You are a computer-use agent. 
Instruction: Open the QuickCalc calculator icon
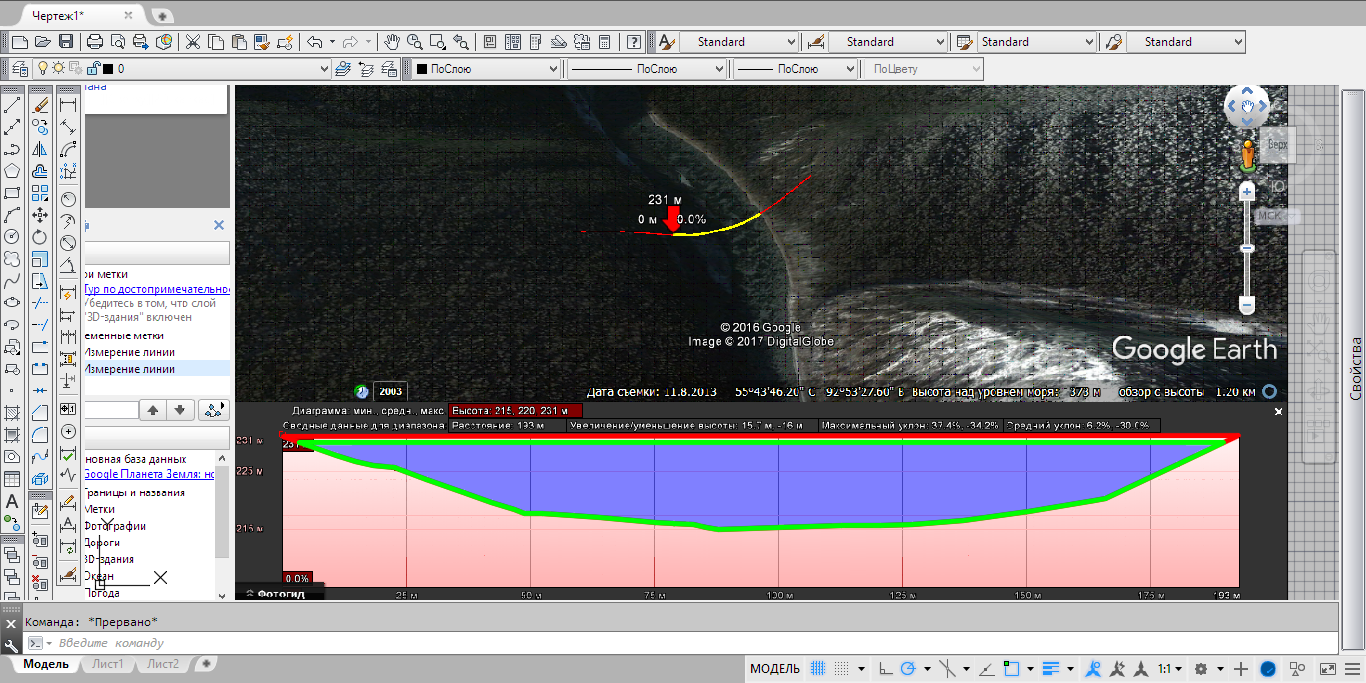pos(604,42)
